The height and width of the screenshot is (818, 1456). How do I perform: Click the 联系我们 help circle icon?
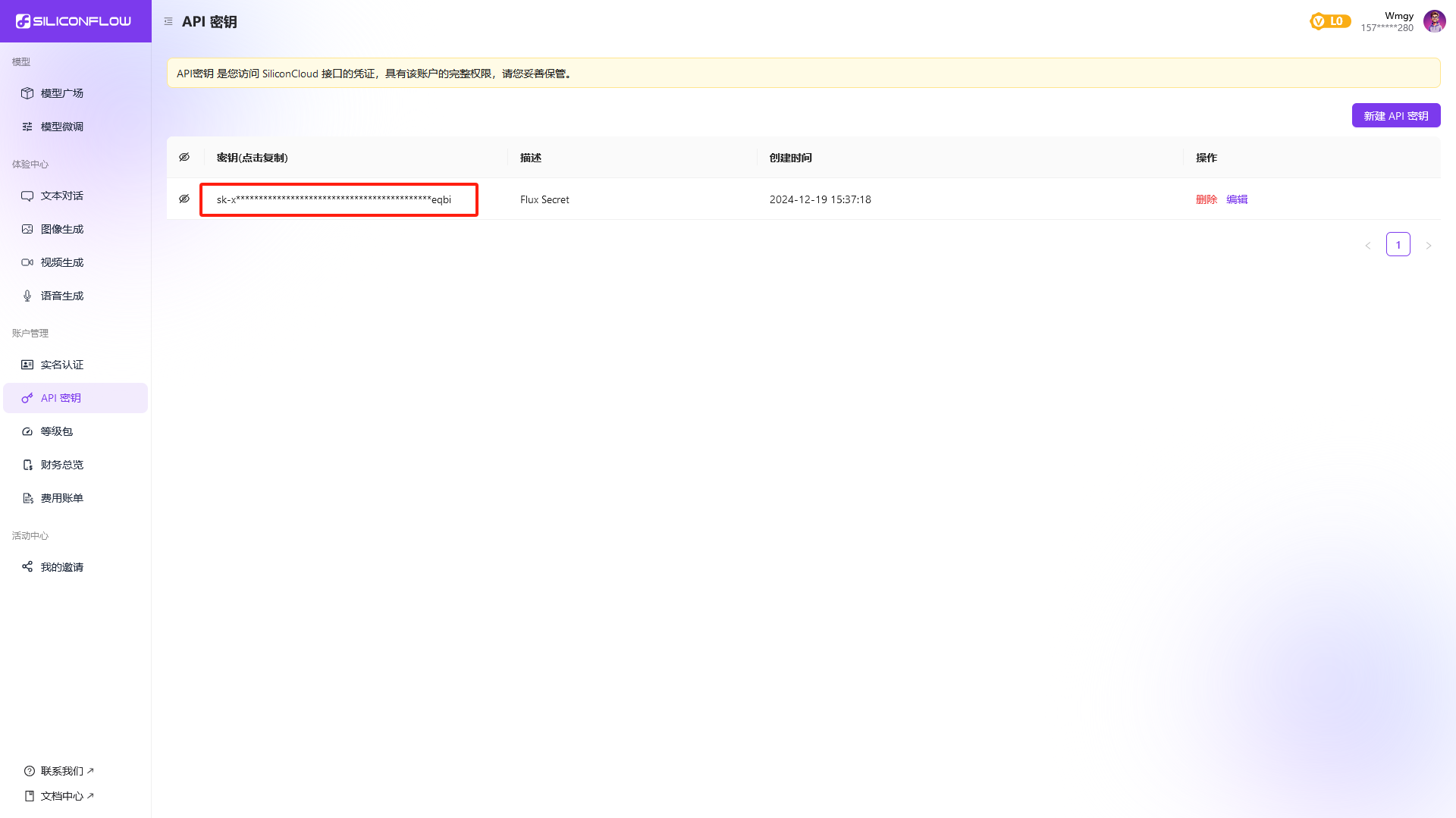tap(30, 771)
